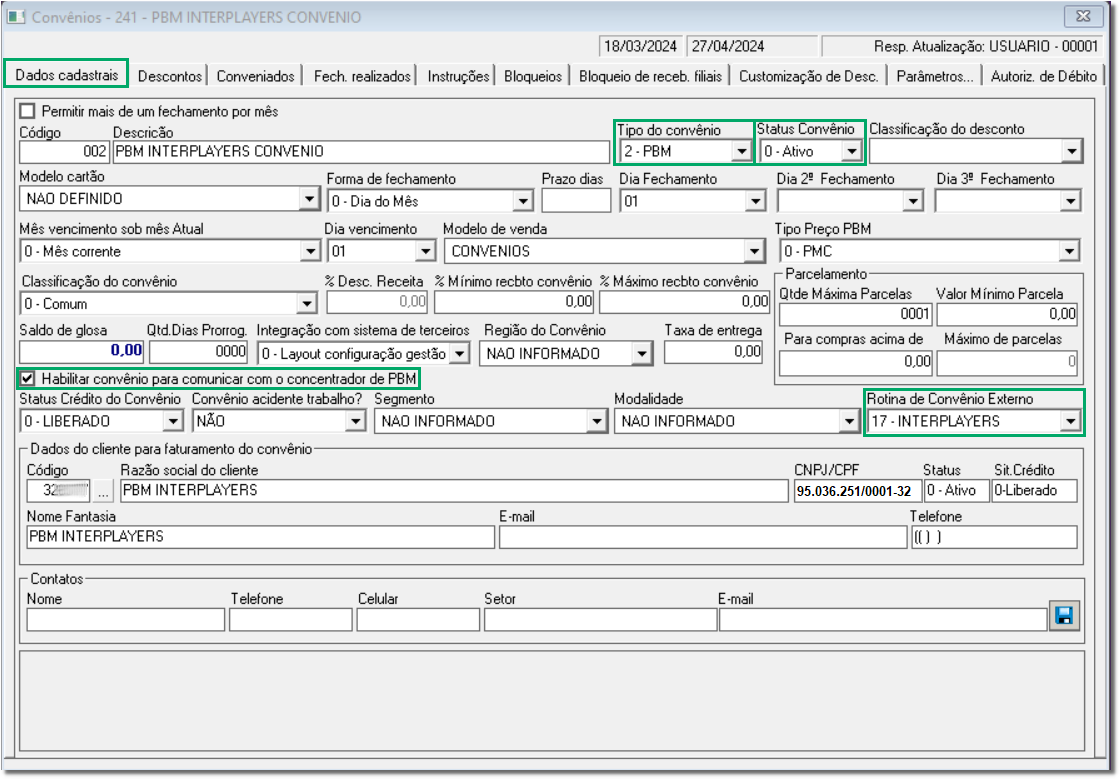
Task: Click the Valor Mínimo Parcela field
Action: [x=1007, y=314]
